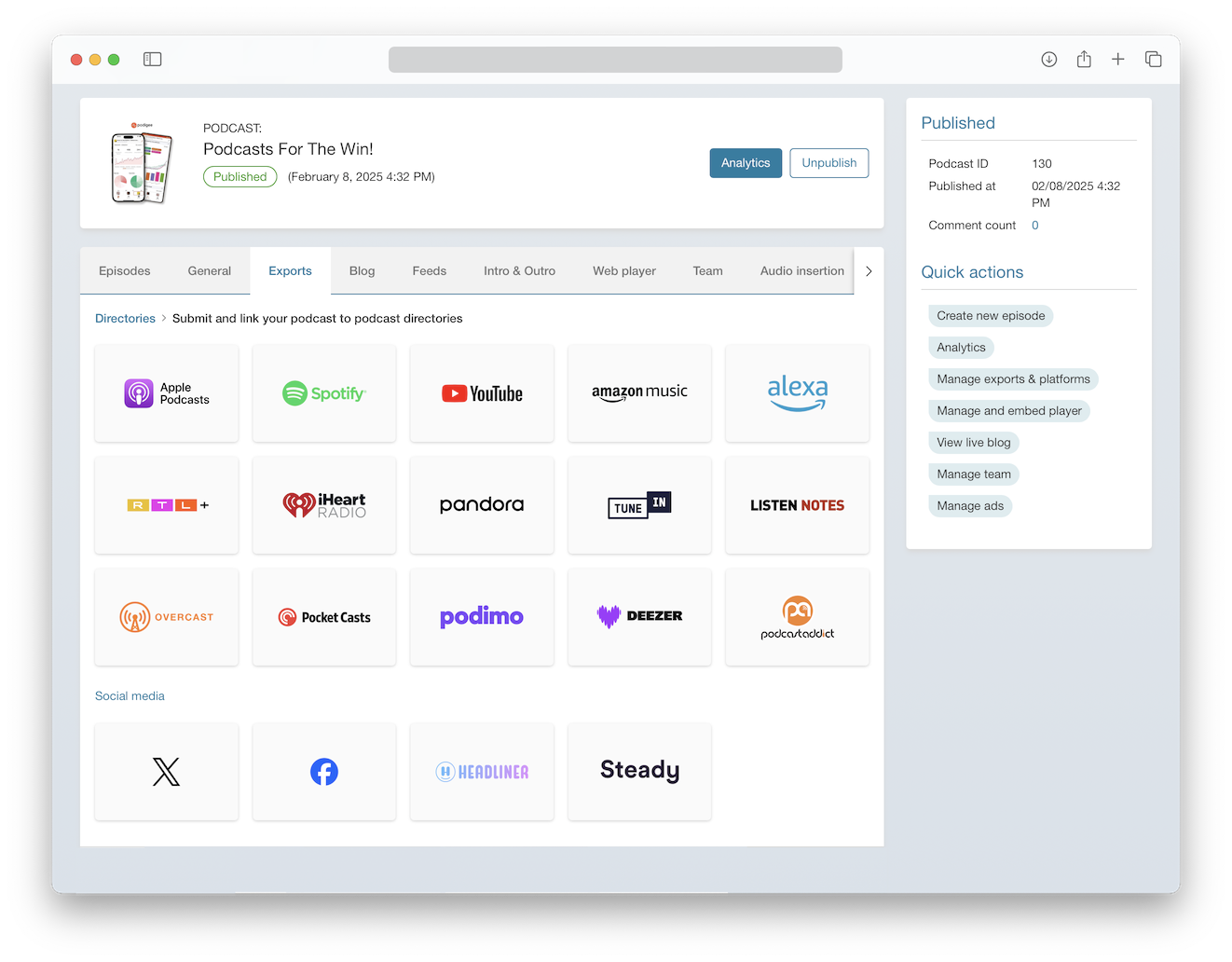Click the View live blog action
Viewport: 1232px width, 962px height.
[974, 443]
